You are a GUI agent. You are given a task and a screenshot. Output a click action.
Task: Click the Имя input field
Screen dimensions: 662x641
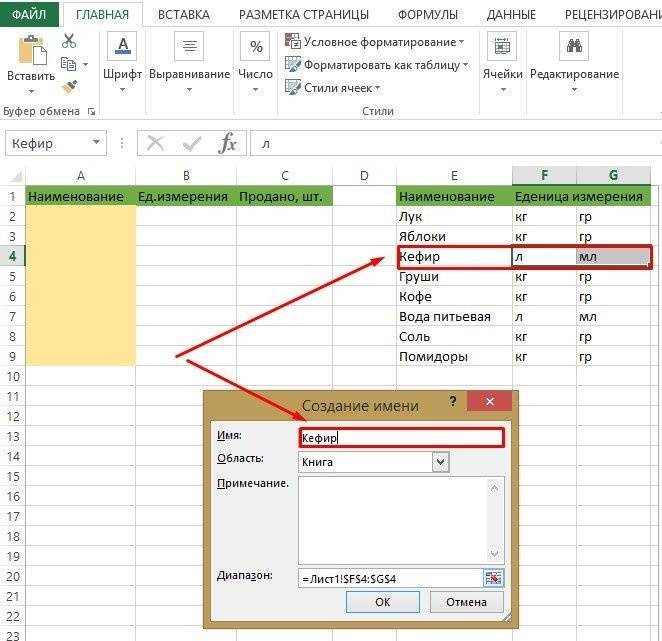(401, 438)
